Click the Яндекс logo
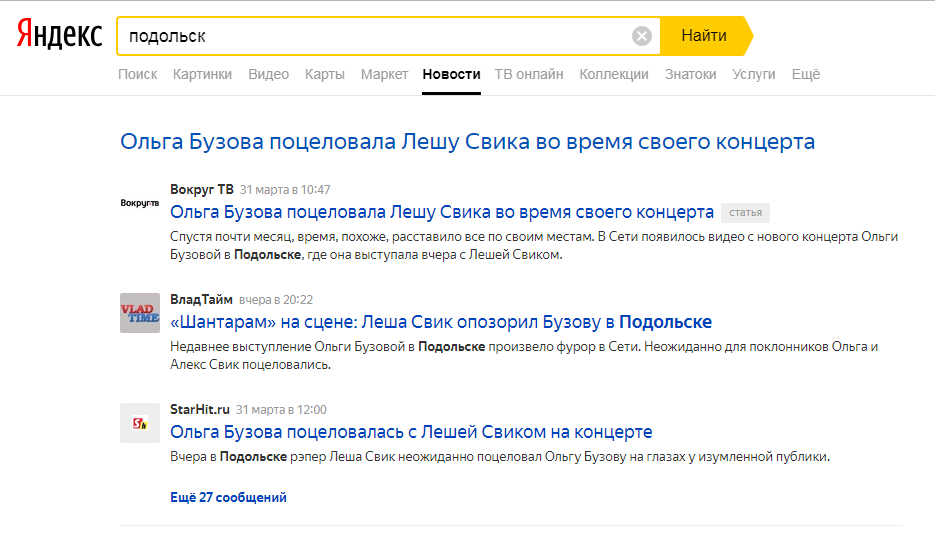935x548 pixels. tap(59, 36)
